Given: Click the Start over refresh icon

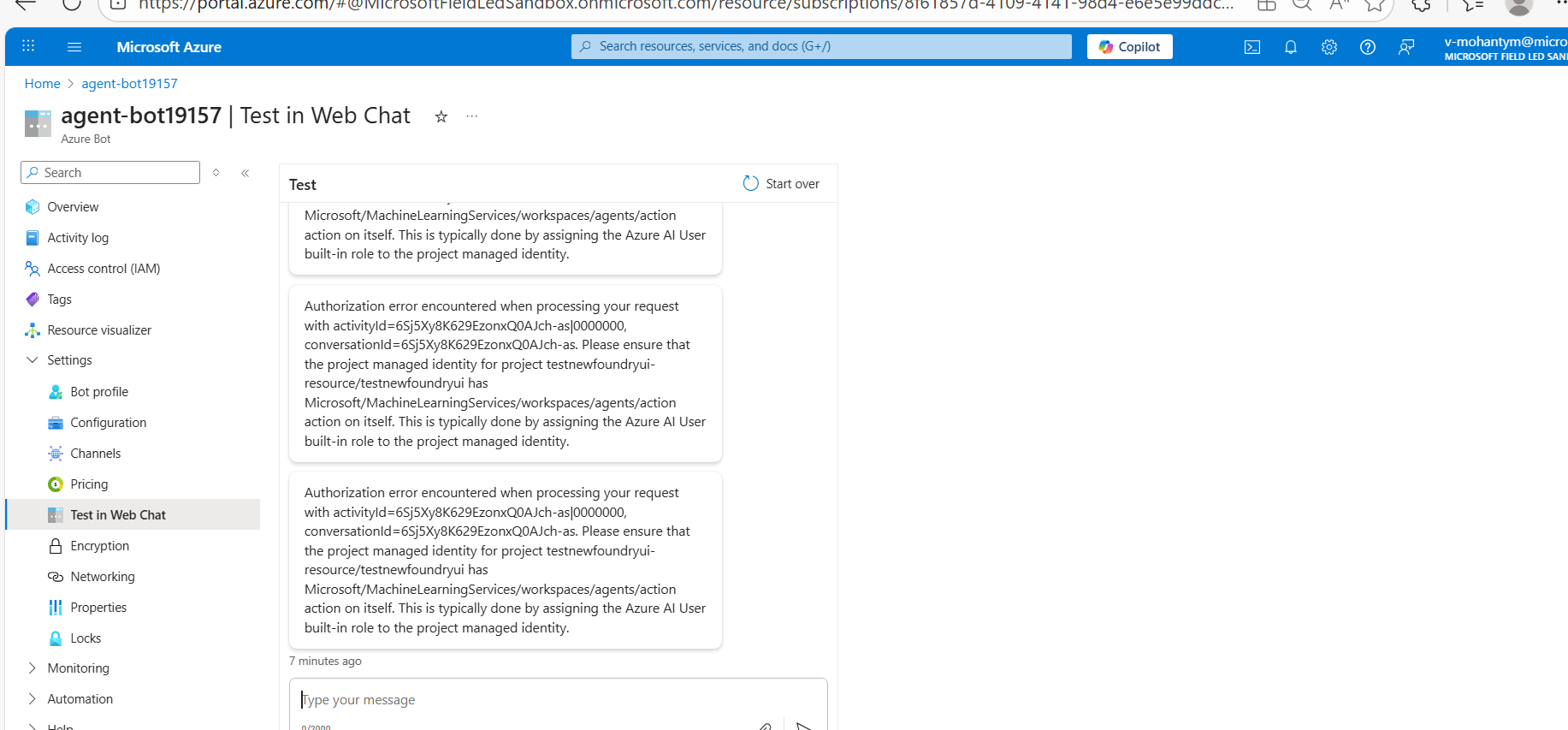Looking at the screenshot, I should pyautogui.click(x=751, y=184).
